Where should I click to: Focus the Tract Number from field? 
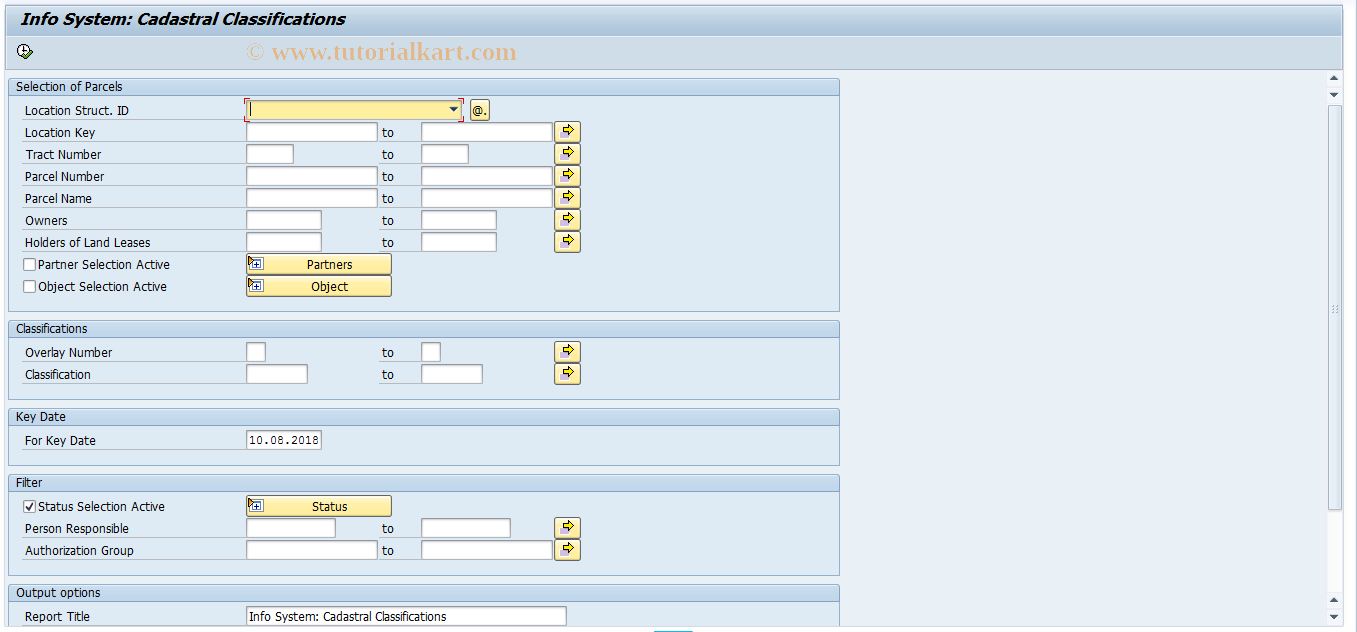pos(270,154)
